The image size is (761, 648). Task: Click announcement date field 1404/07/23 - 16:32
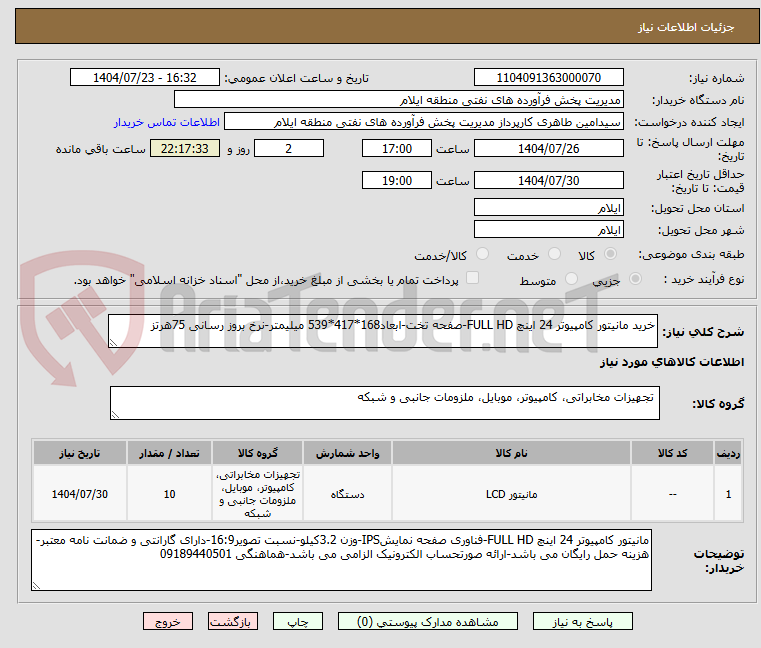pos(145,78)
